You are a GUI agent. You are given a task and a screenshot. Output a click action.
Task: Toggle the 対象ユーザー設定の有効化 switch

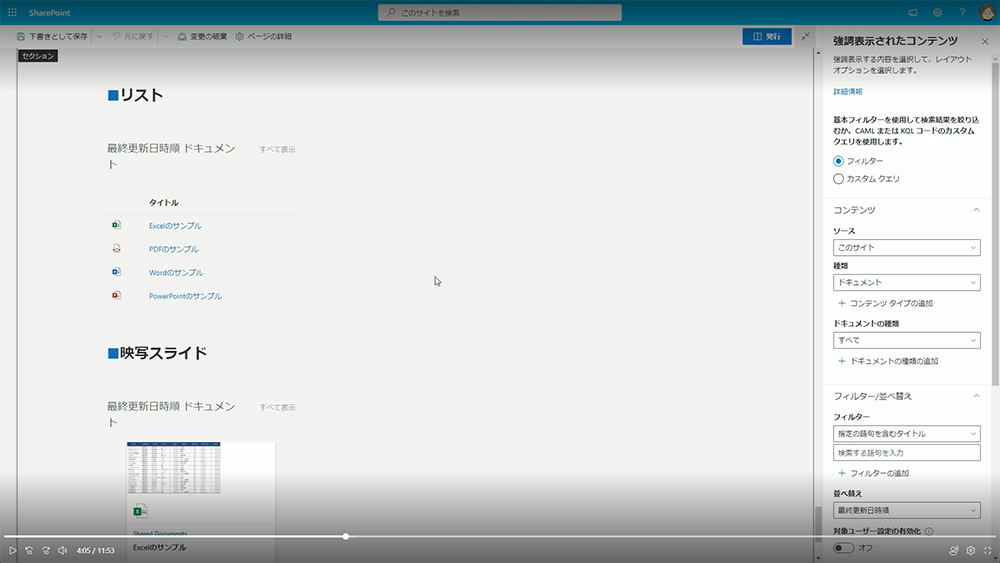pyautogui.click(x=843, y=548)
